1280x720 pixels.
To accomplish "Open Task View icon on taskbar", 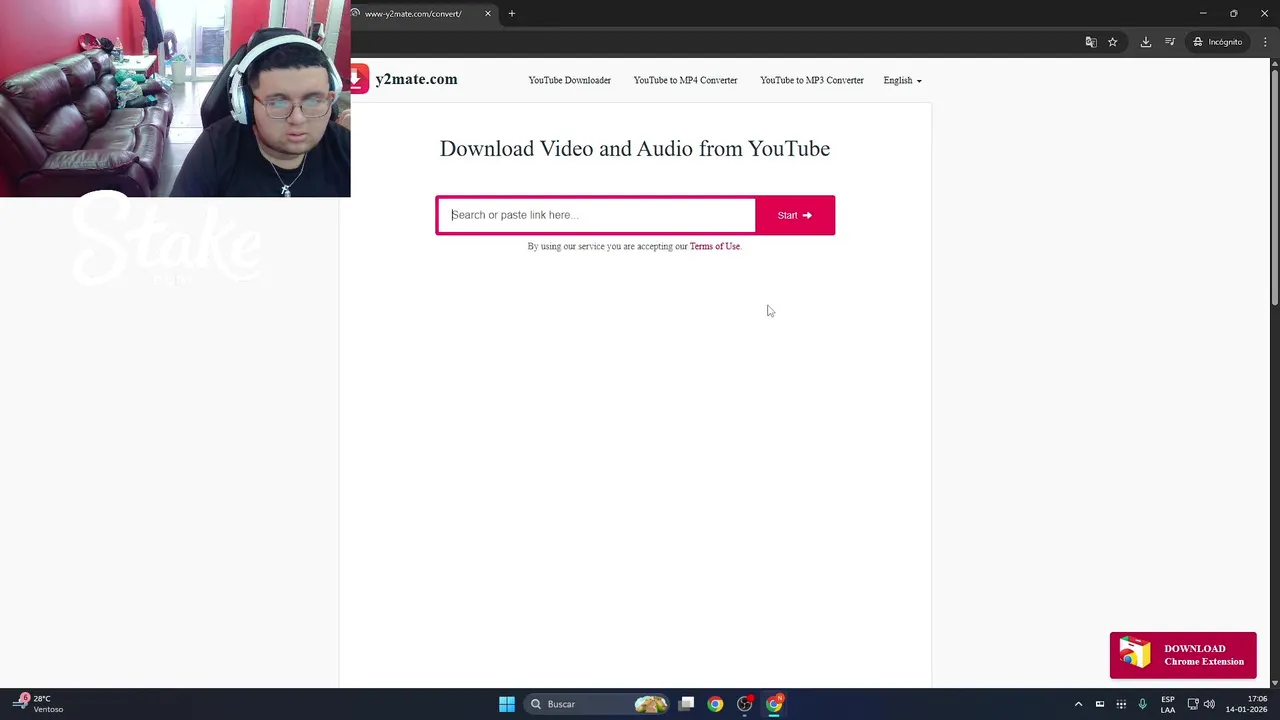I will click(686, 704).
